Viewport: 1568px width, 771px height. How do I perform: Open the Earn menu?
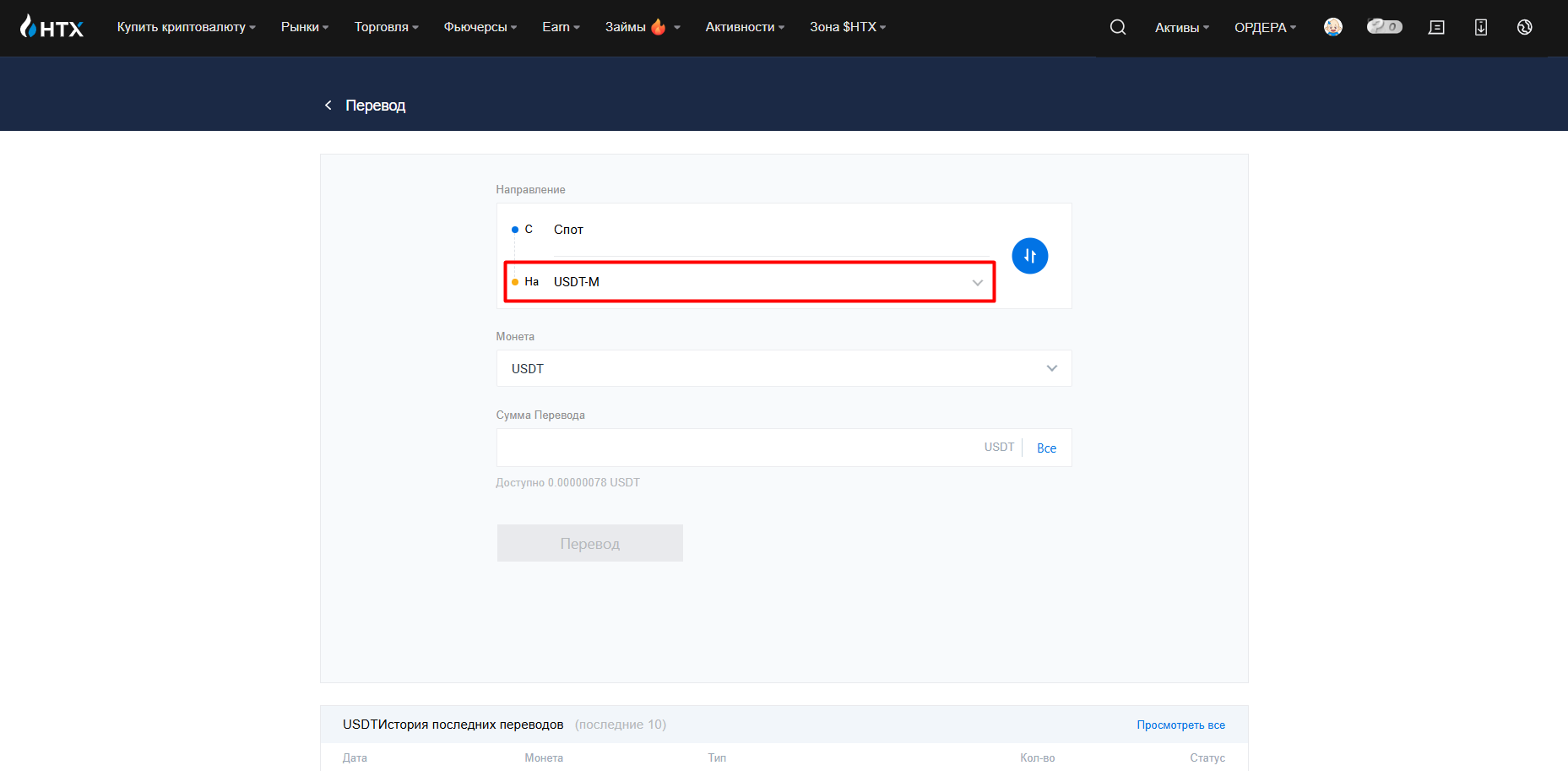click(562, 27)
